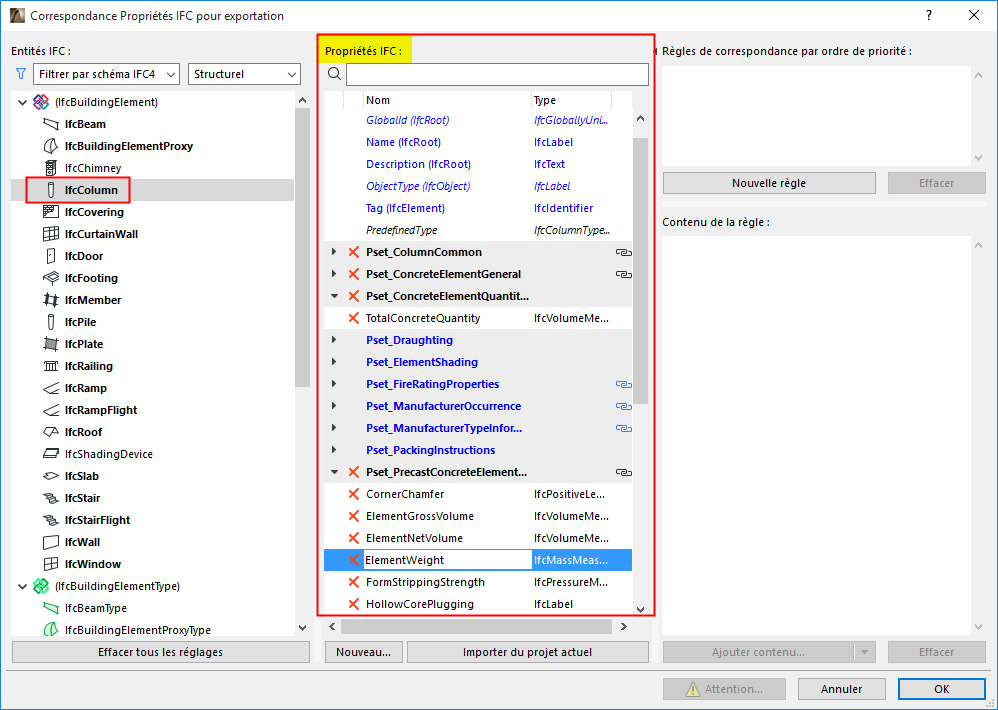
Task: Click the IfcRamp icon
Action: coord(51,388)
